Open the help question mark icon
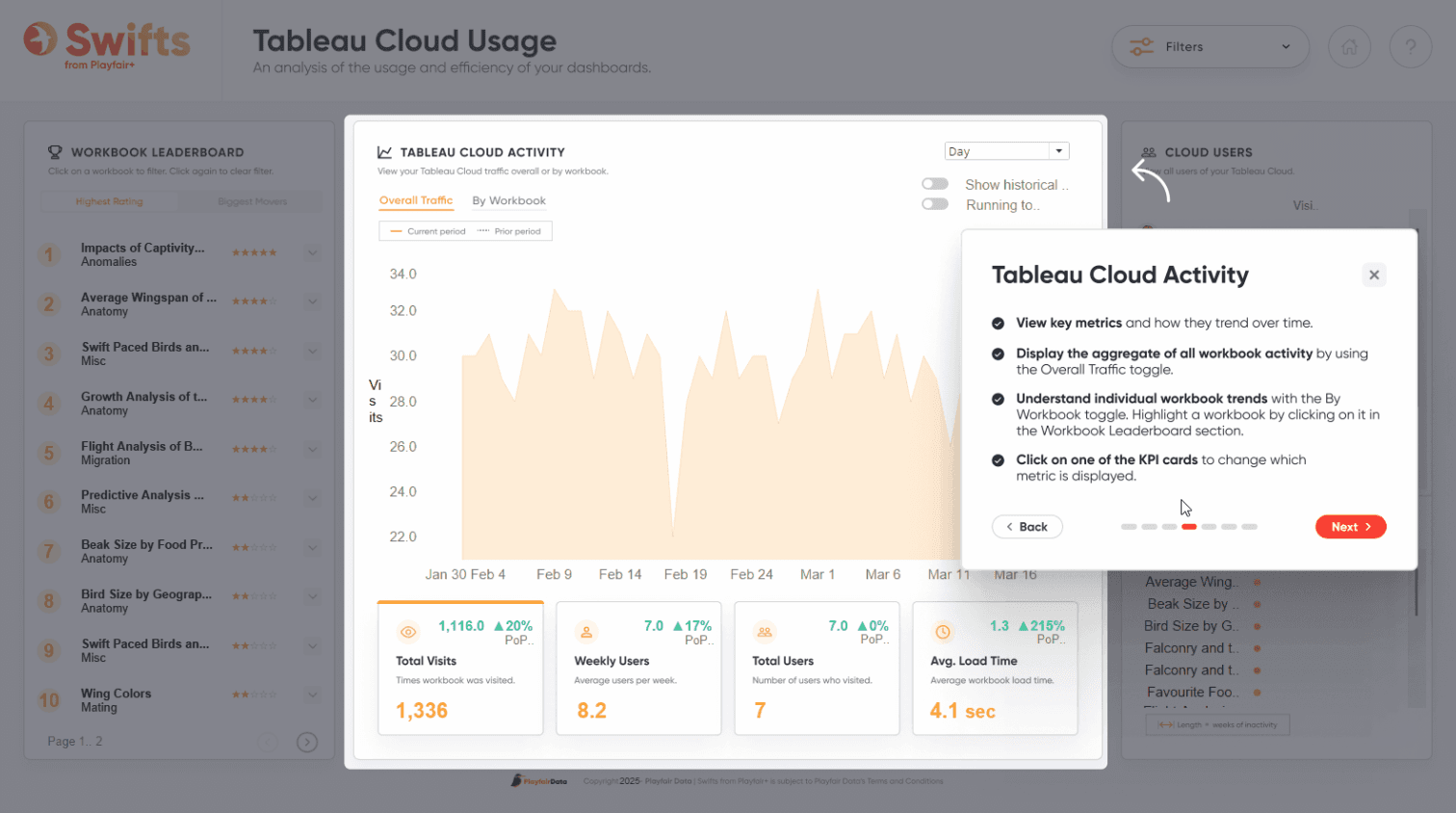Image resolution: width=1456 pixels, height=813 pixels. (x=1411, y=46)
